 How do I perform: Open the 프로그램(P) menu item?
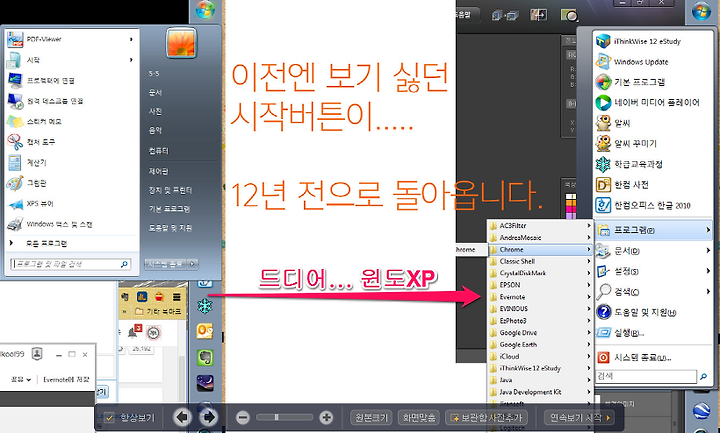click(x=653, y=230)
